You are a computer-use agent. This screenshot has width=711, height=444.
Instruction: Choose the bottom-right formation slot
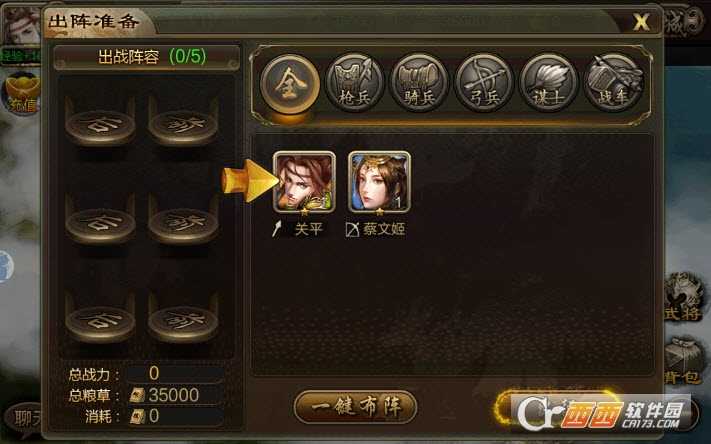pos(183,321)
